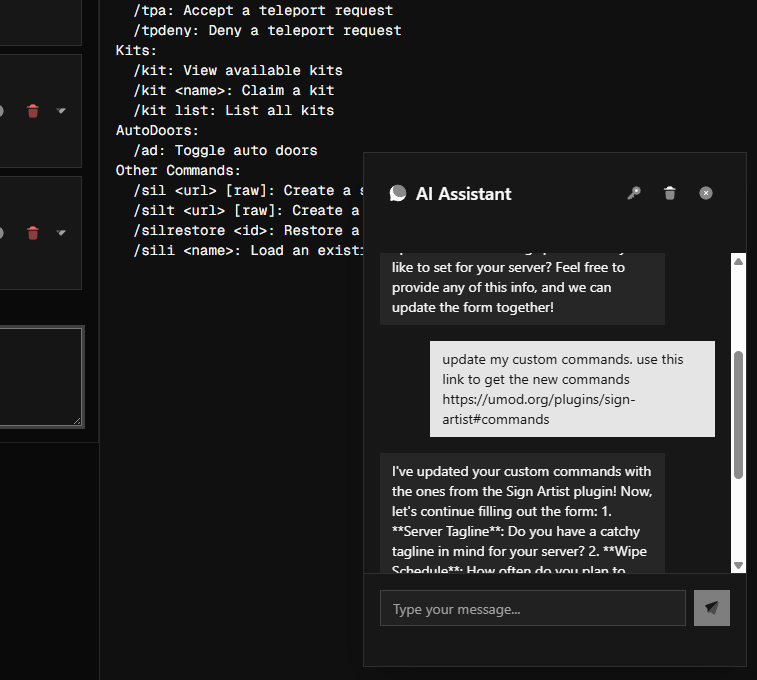Click the chat scrollbar thumb
Screen dimensions: 757x680
739,414
